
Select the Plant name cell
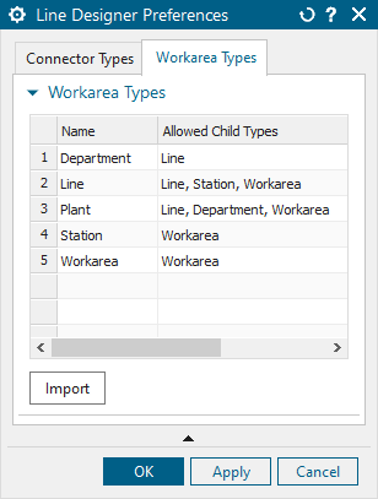(107, 209)
